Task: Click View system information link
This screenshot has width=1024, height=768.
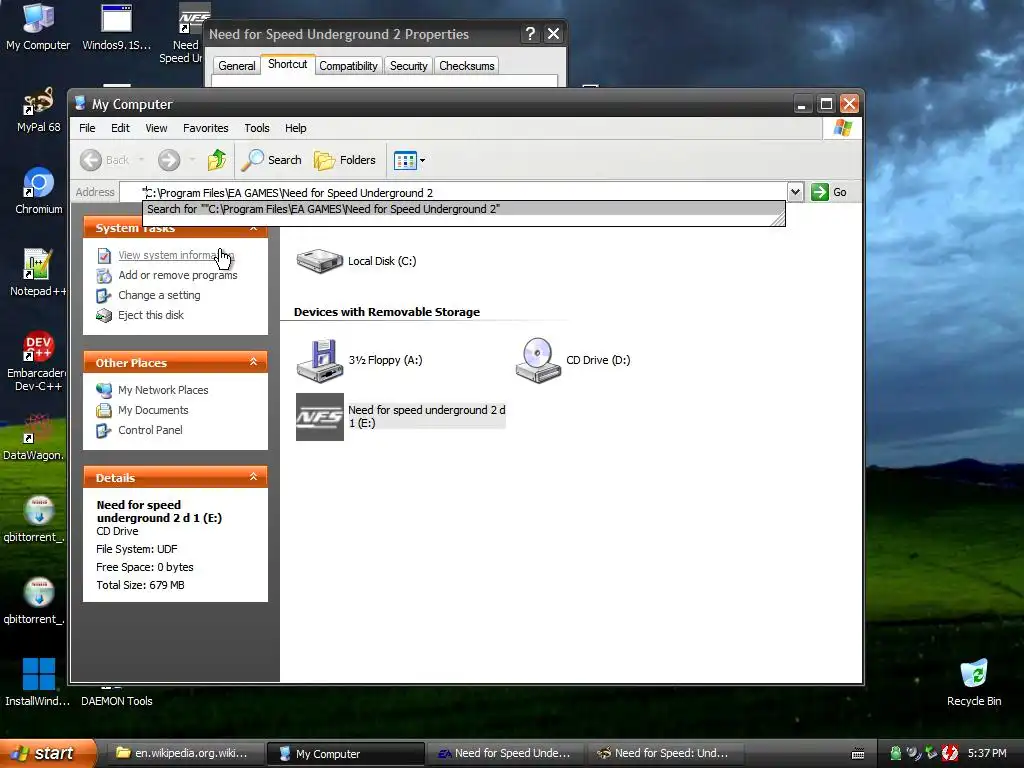Action: (176, 255)
